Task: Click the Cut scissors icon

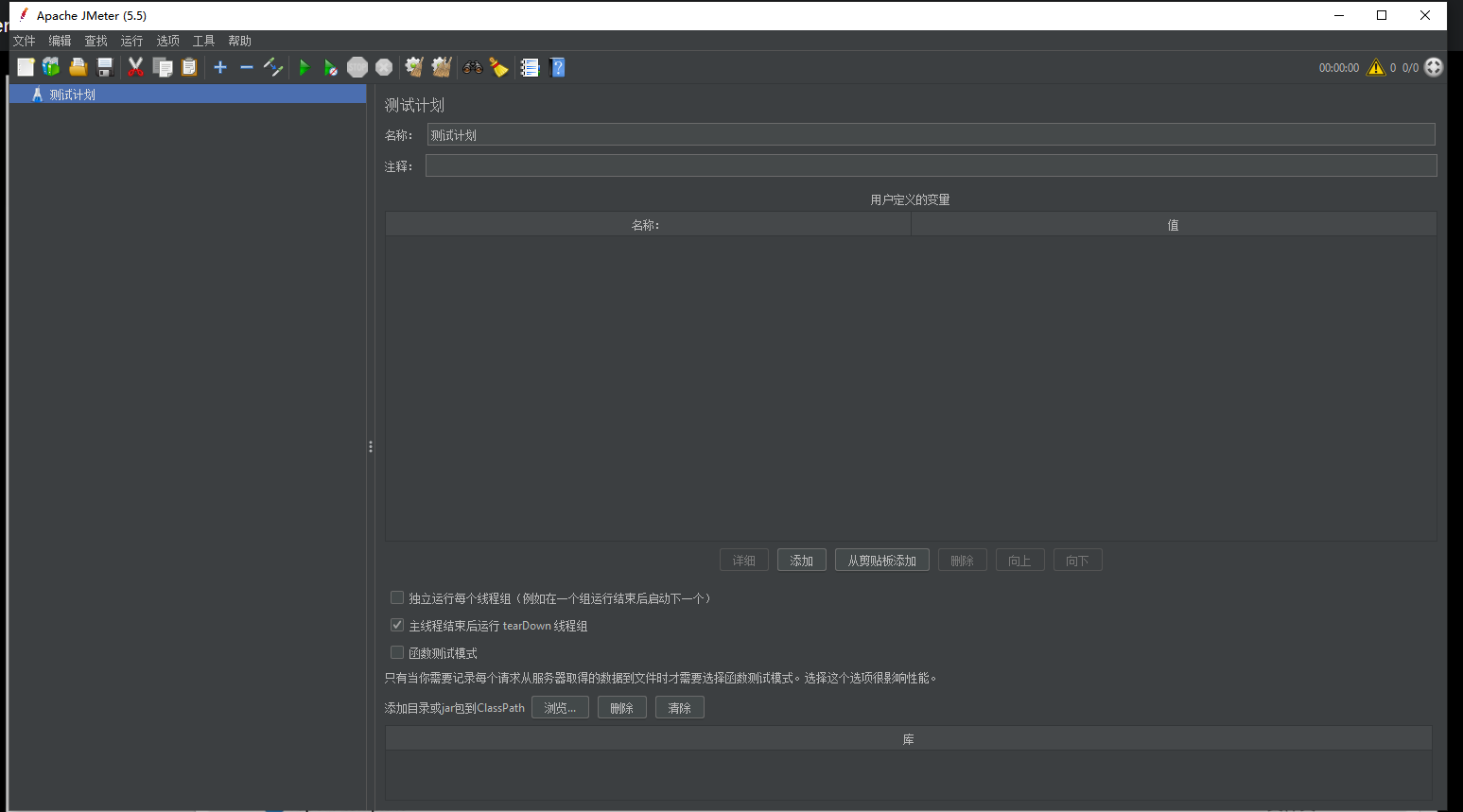Action: (135, 67)
